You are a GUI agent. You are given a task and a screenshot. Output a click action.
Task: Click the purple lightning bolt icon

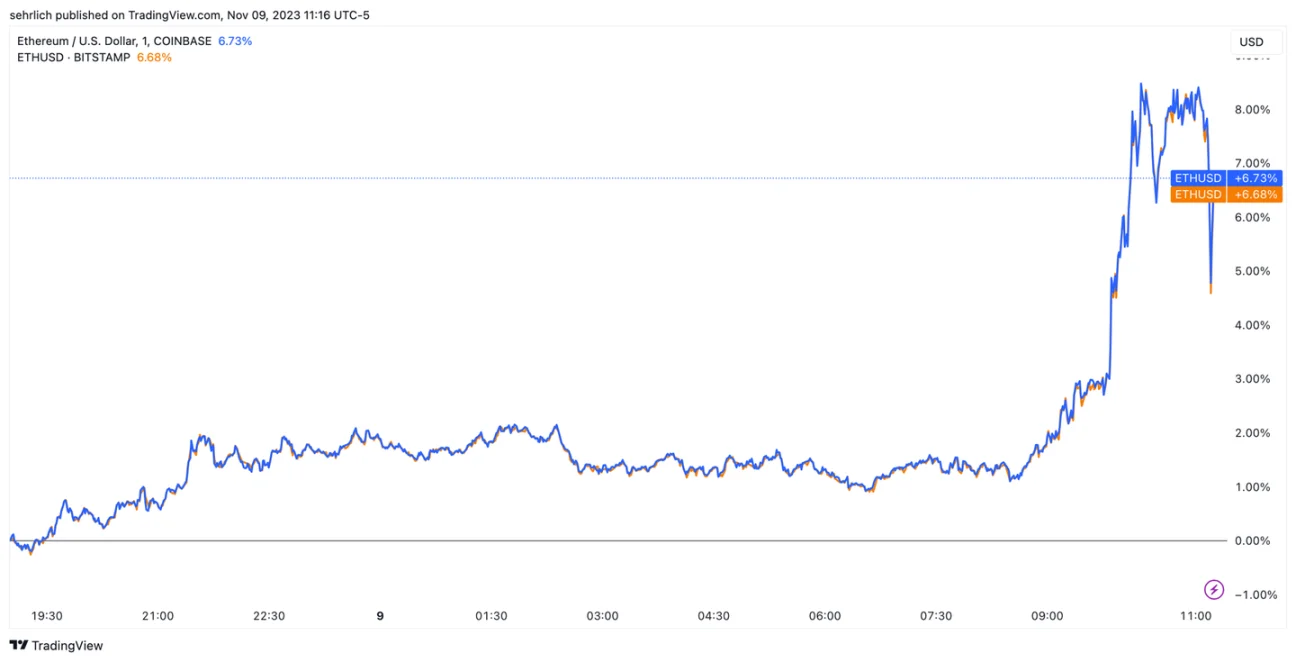tap(1213, 589)
